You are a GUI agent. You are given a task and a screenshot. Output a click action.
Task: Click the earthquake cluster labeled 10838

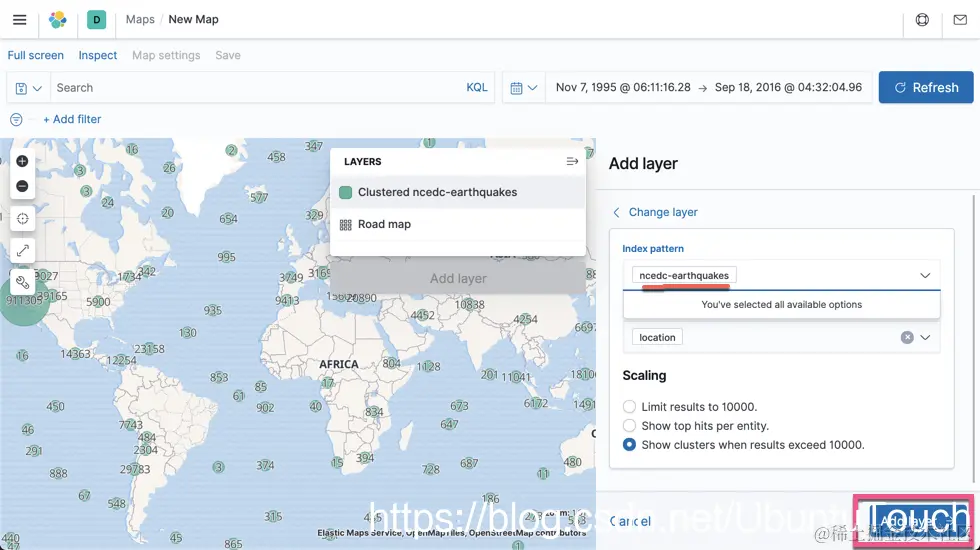(469, 305)
